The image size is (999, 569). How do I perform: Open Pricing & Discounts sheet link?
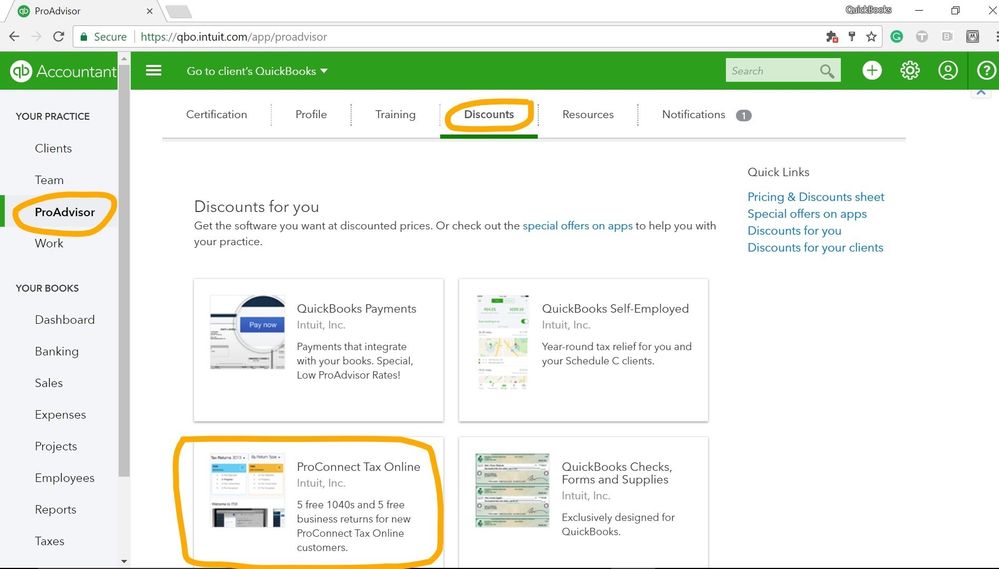click(816, 197)
